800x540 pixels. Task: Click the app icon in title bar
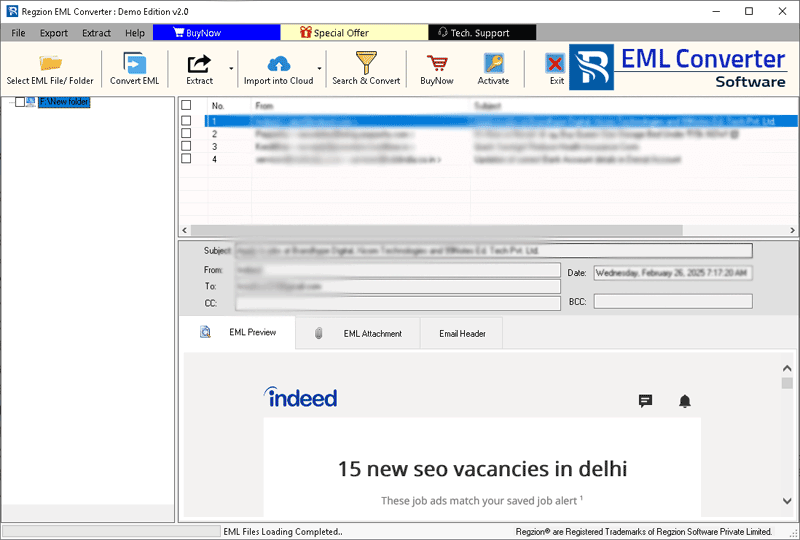[x=12, y=11]
